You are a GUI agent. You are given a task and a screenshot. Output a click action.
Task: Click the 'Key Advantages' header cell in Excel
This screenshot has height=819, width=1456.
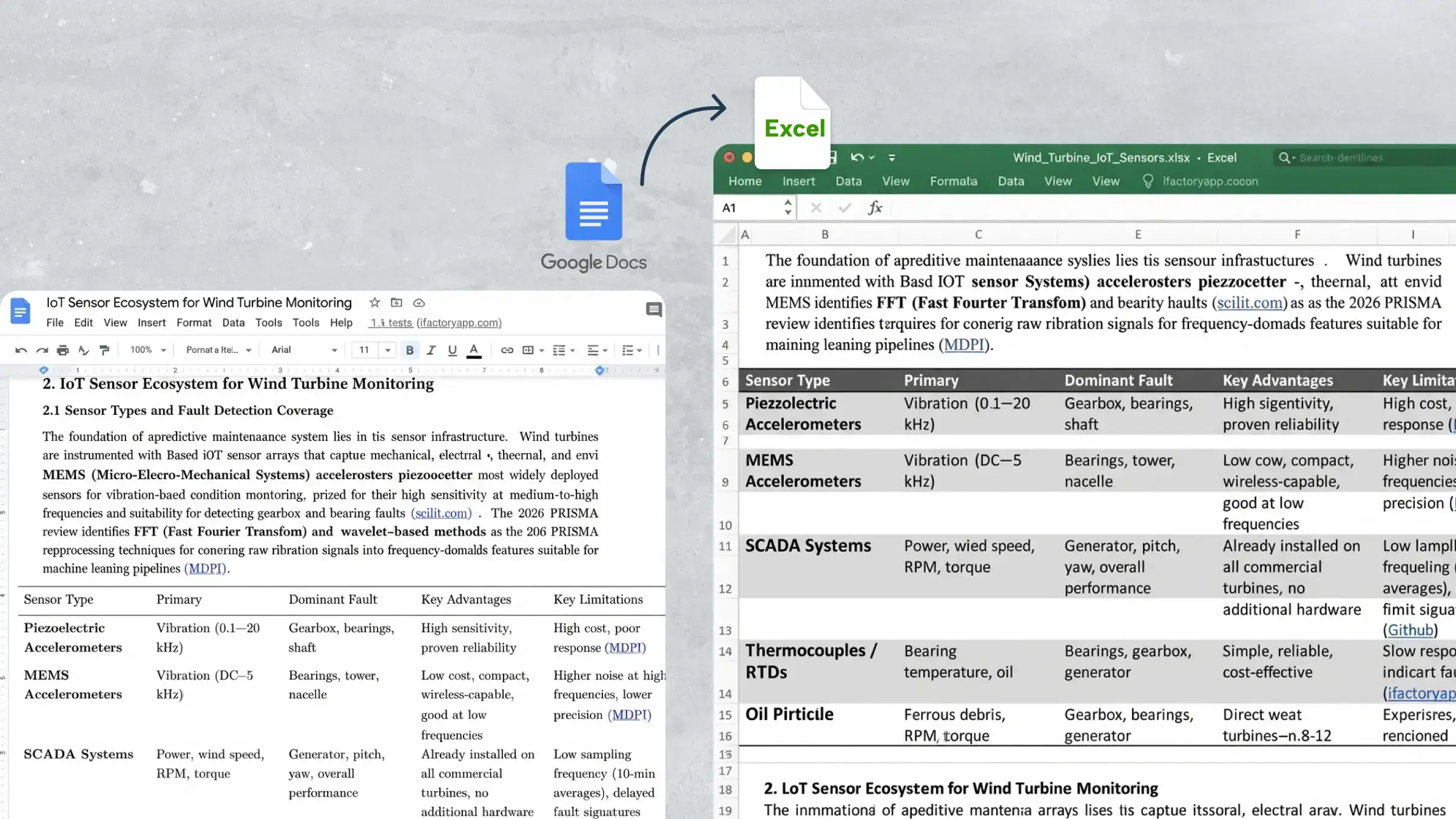point(1297,380)
